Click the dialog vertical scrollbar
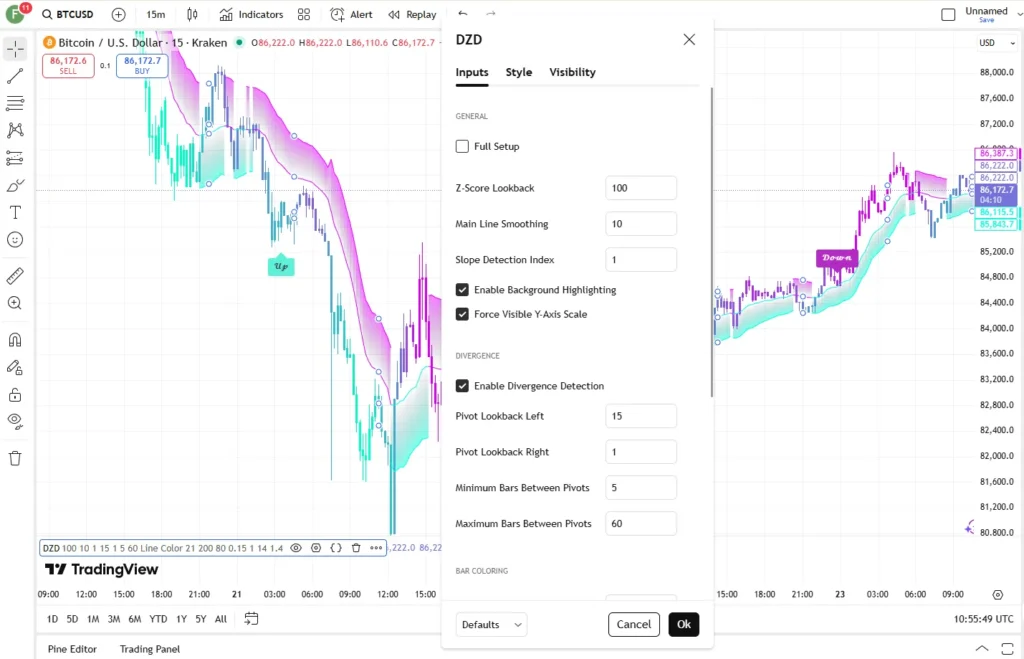The width and height of the screenshot is (1024, 659). 711,242
